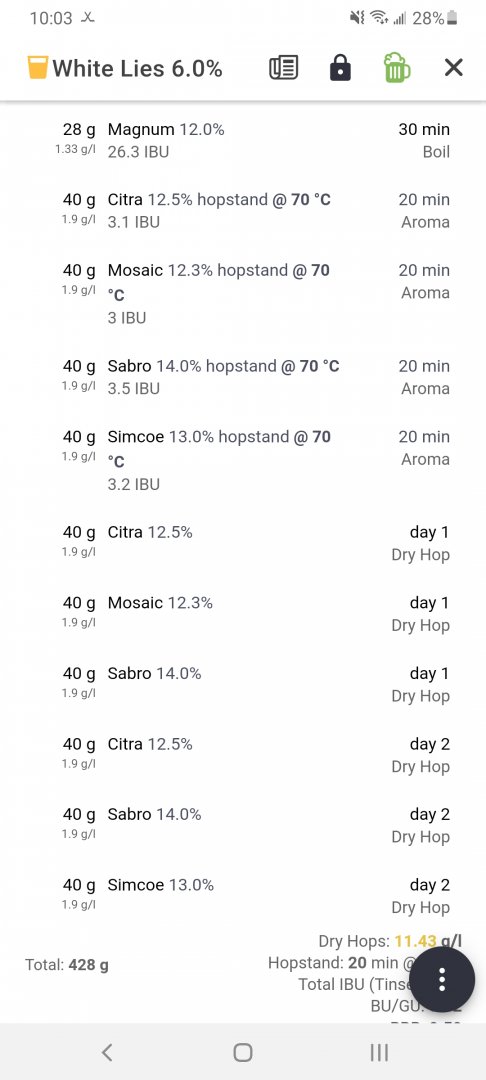Close the White Lies recipe
Image resolution: width=486 pixels, height=1080 pixels.
pos(454,68)
